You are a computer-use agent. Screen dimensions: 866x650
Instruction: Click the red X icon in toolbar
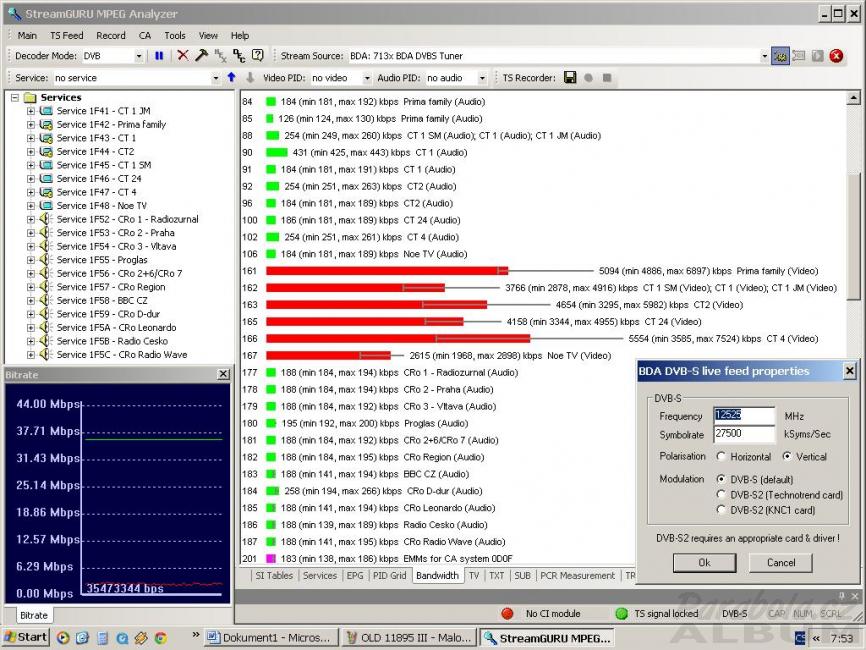click(183, 55)
